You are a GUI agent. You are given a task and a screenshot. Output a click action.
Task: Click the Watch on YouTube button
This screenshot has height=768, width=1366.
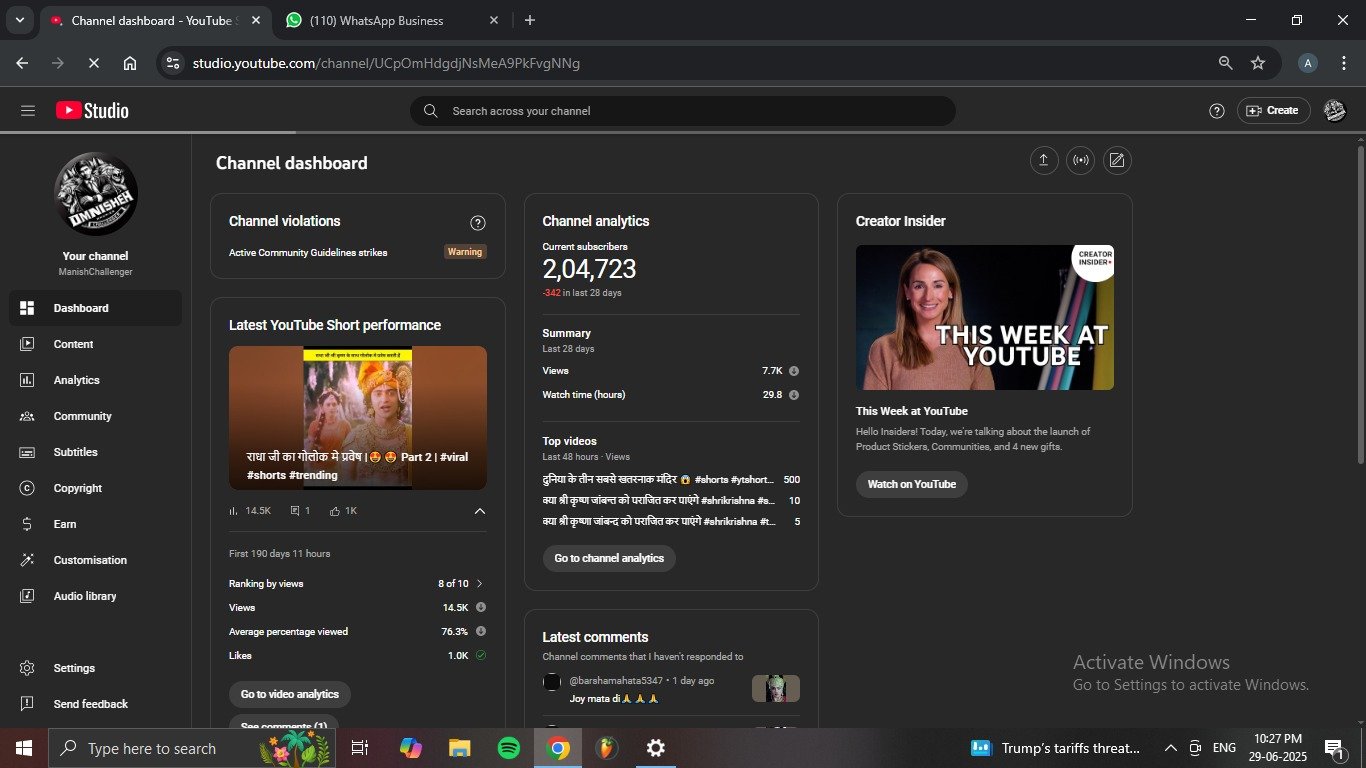[x=912, y=484]
